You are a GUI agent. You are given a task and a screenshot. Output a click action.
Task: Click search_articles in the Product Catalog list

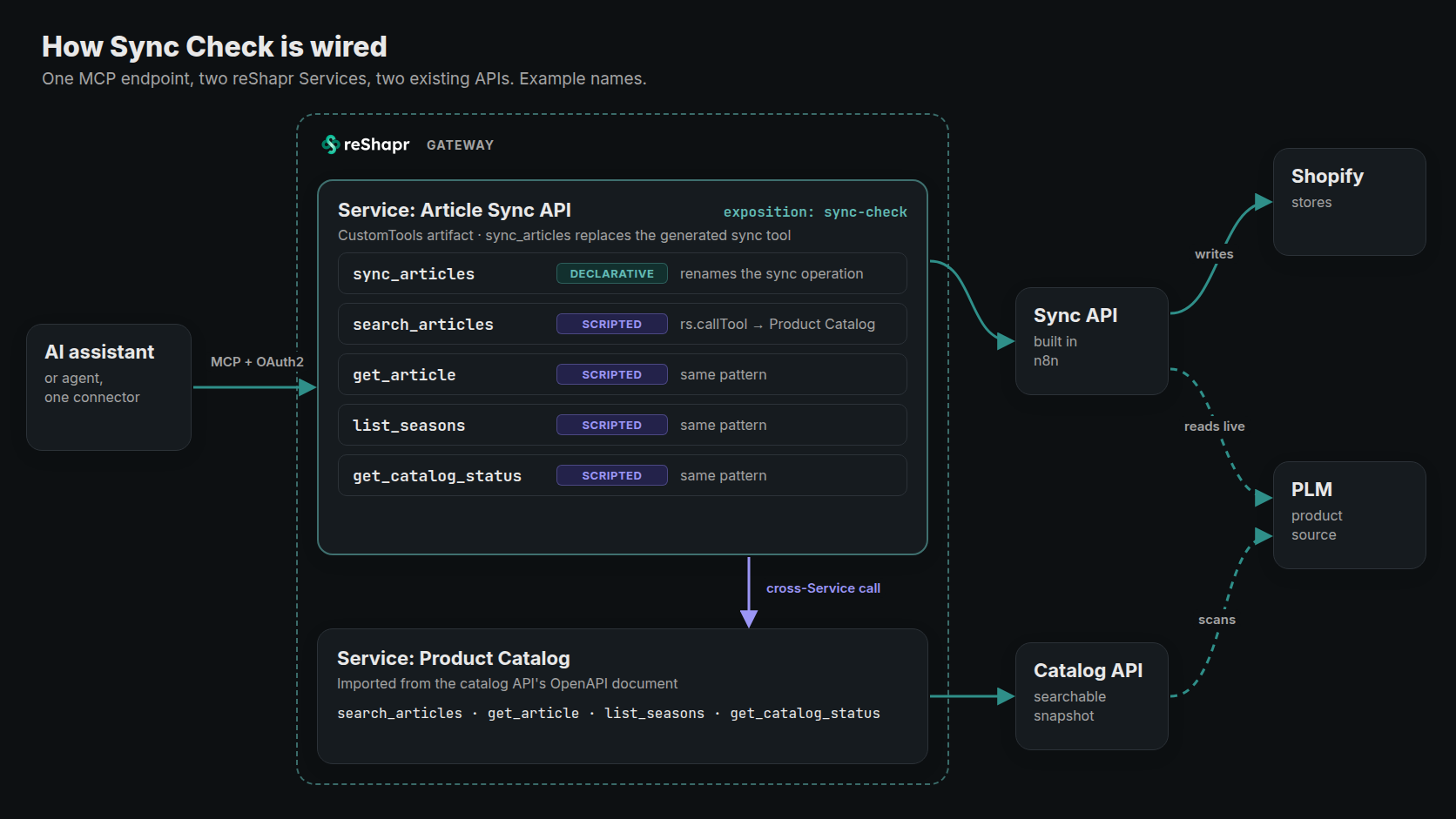tap(400, 713)
